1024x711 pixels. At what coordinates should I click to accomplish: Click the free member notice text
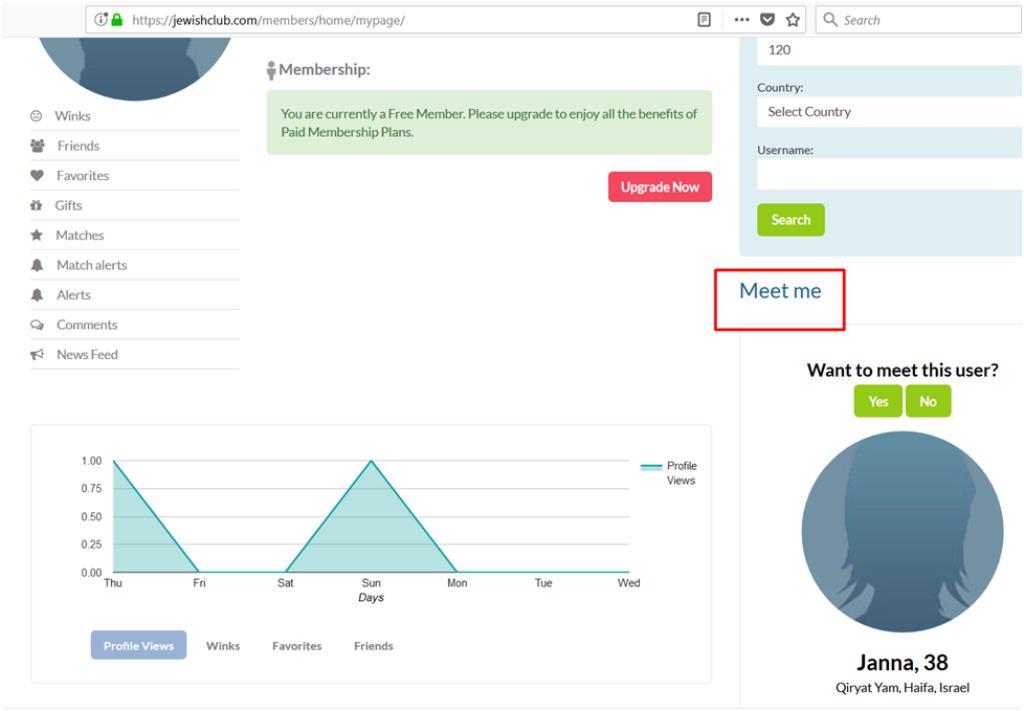(489, 123)
